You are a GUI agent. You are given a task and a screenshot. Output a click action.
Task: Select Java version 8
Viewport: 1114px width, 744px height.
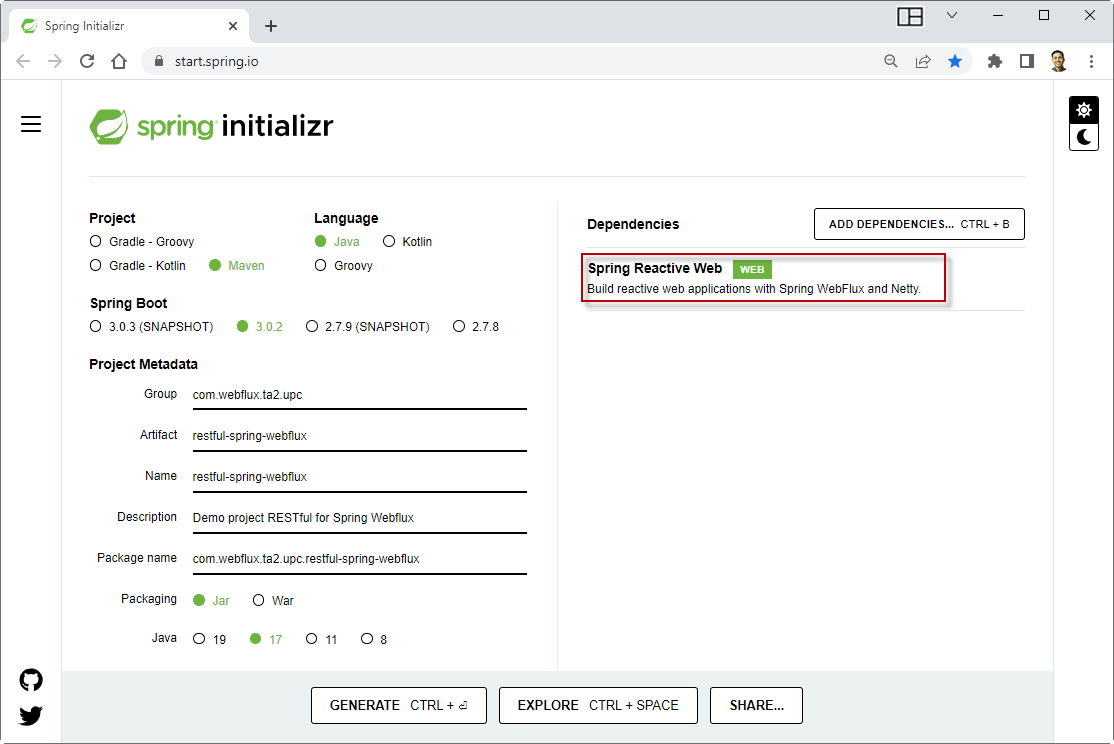pos(374,639)
